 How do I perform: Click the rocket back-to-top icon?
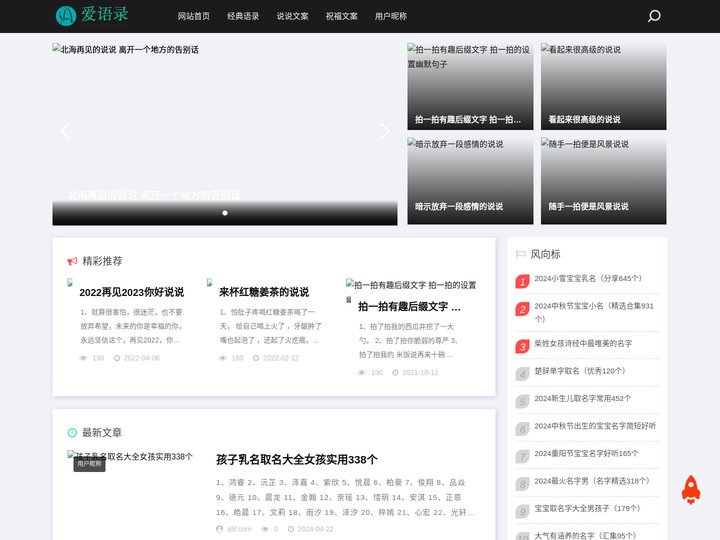[691, 489]
